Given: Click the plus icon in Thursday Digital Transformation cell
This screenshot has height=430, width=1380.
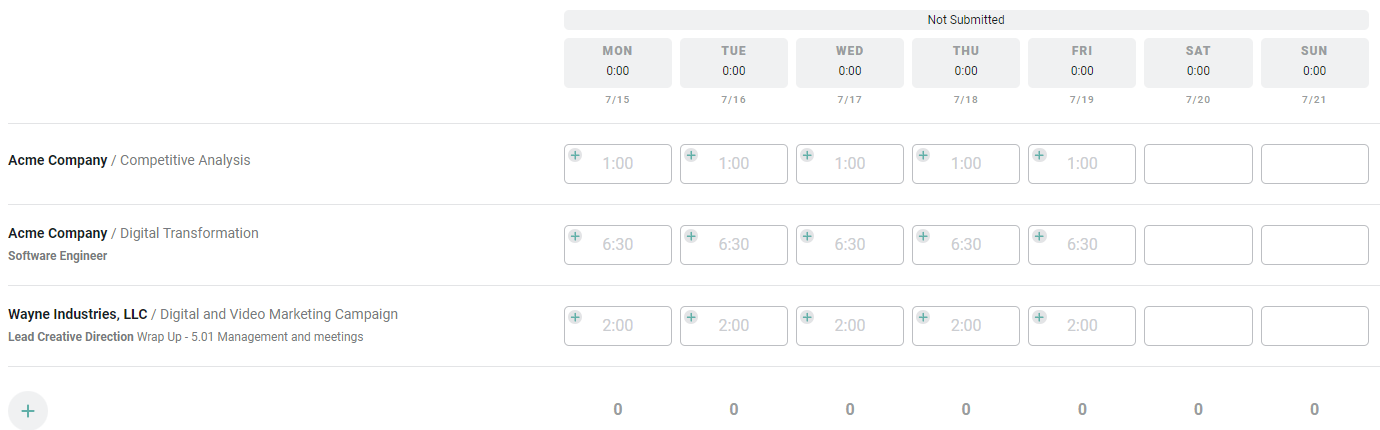Looking at the screenshot, I should 923,236.
